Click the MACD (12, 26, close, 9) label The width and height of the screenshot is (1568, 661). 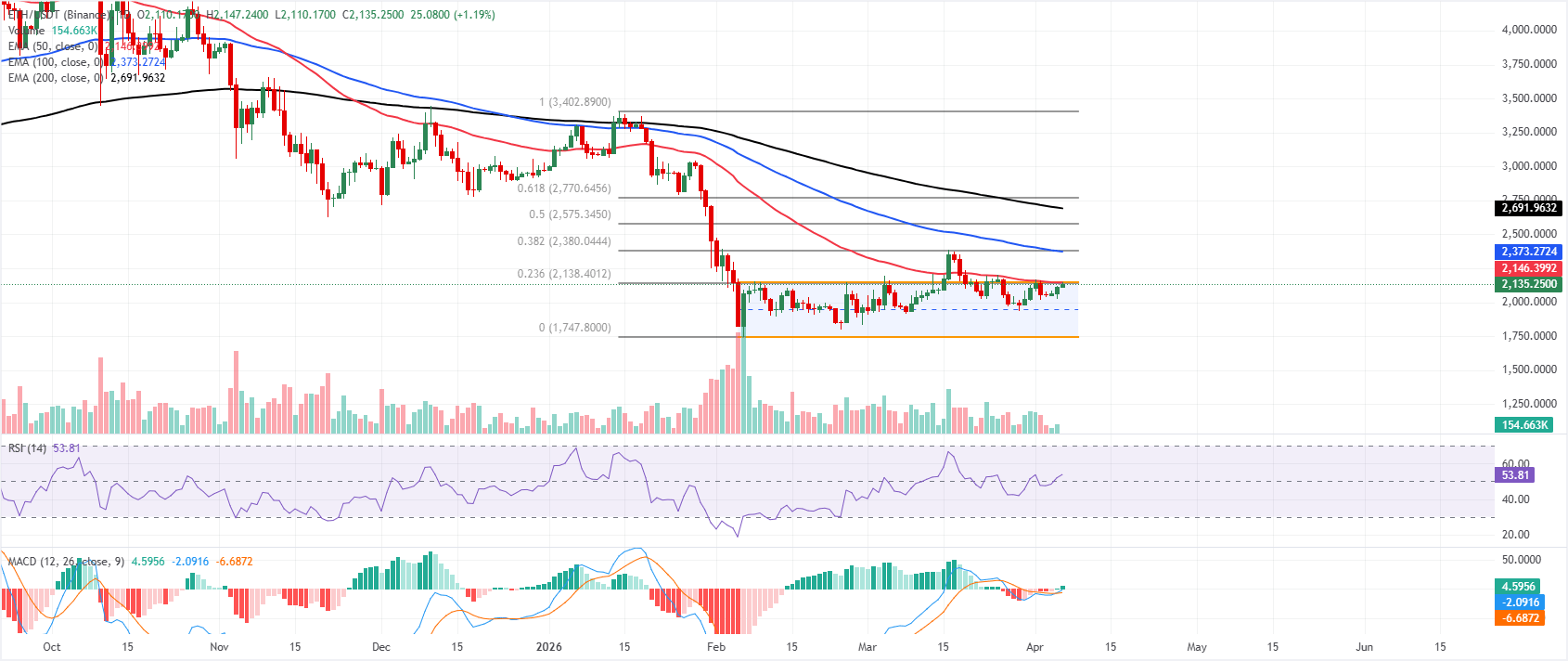[65, 562]
